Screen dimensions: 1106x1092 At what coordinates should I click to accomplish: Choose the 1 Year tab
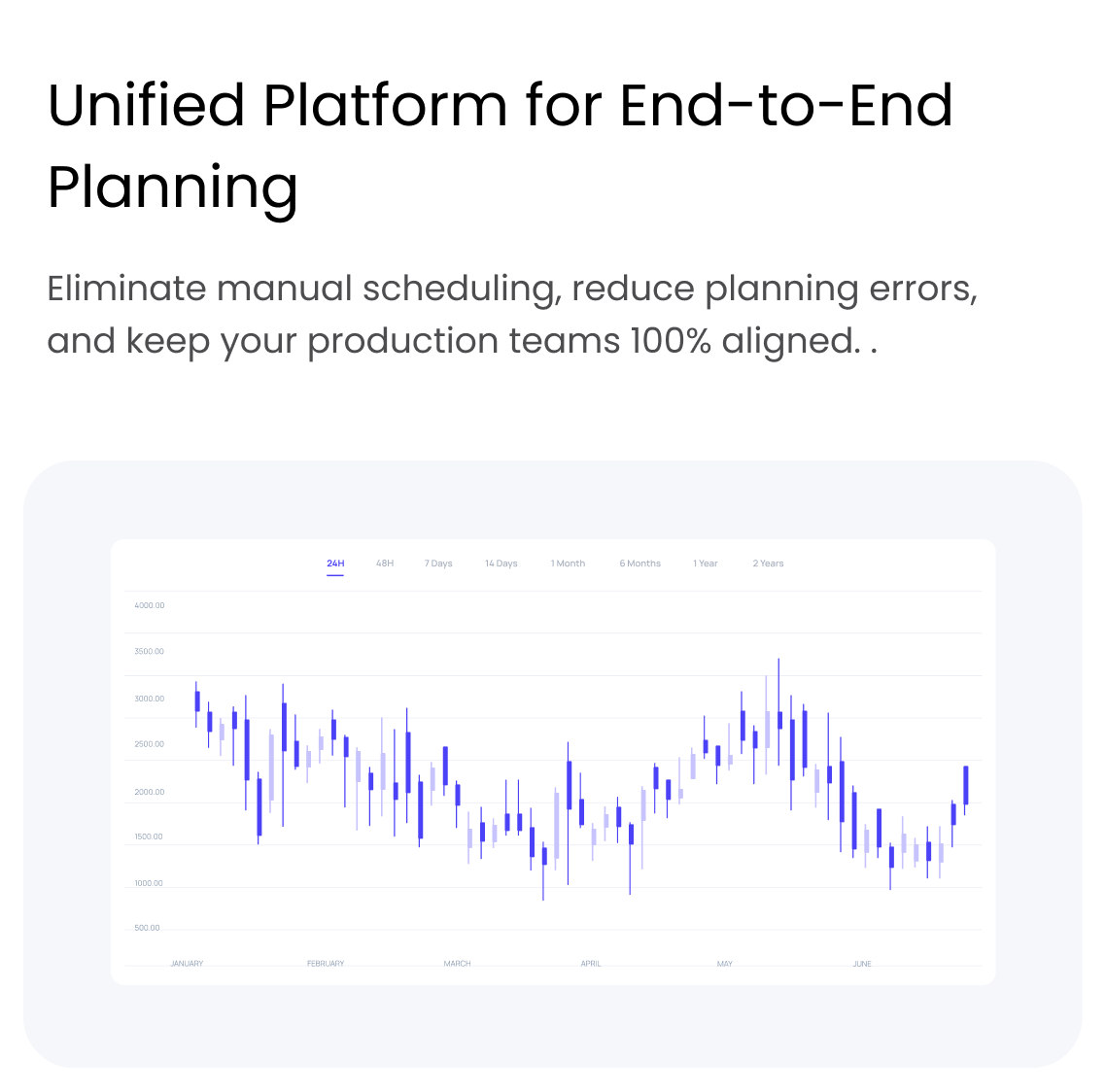[x=706, y=563]
